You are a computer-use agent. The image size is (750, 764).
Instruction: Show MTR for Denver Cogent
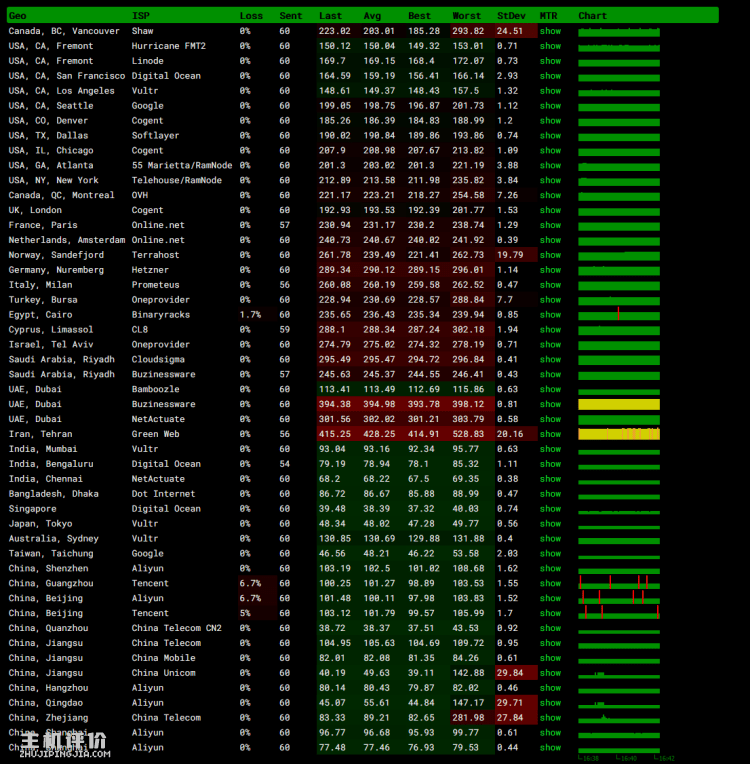pyautogui.click(x=550, y=121)
